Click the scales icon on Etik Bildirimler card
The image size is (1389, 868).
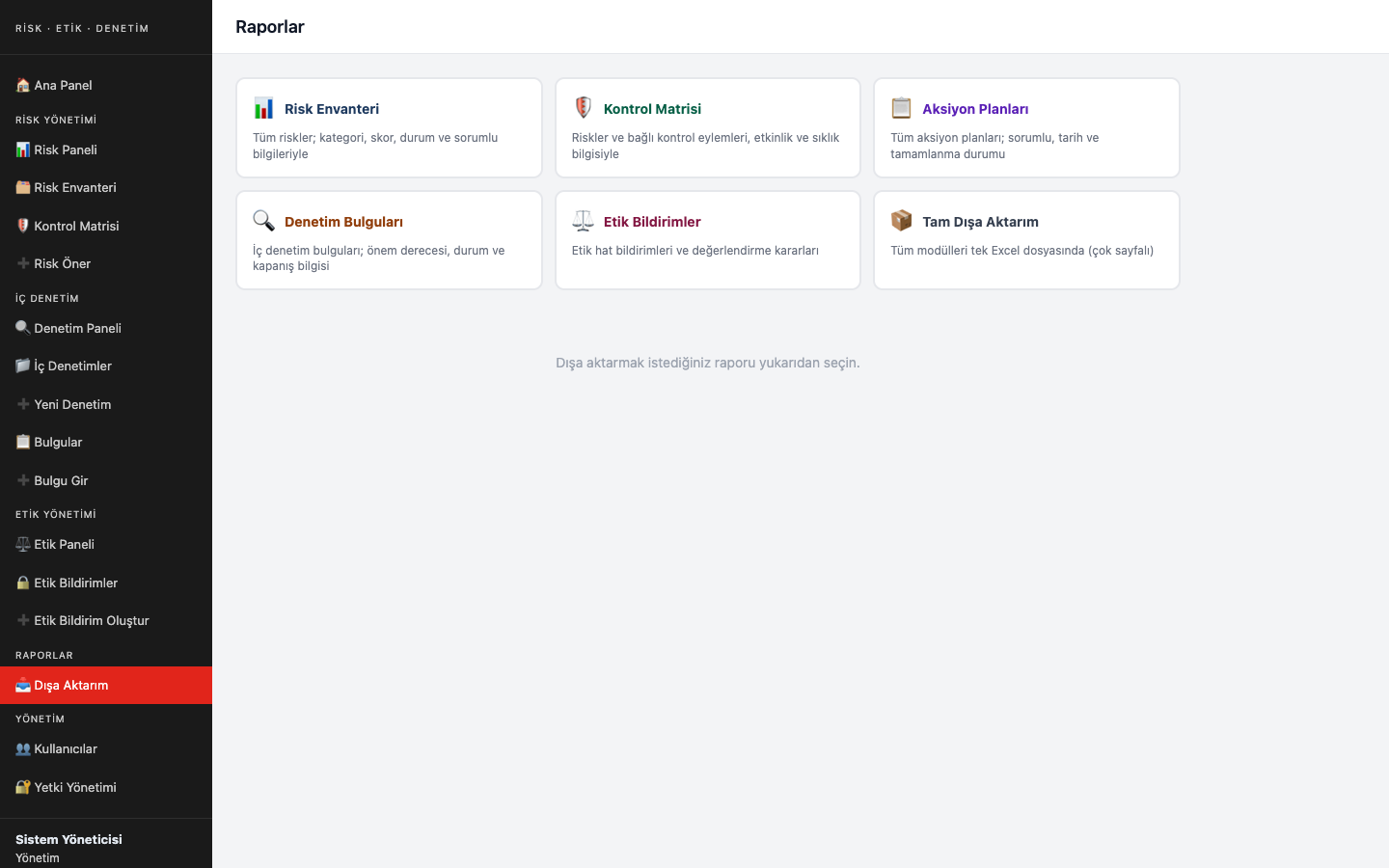pos(583,221)
